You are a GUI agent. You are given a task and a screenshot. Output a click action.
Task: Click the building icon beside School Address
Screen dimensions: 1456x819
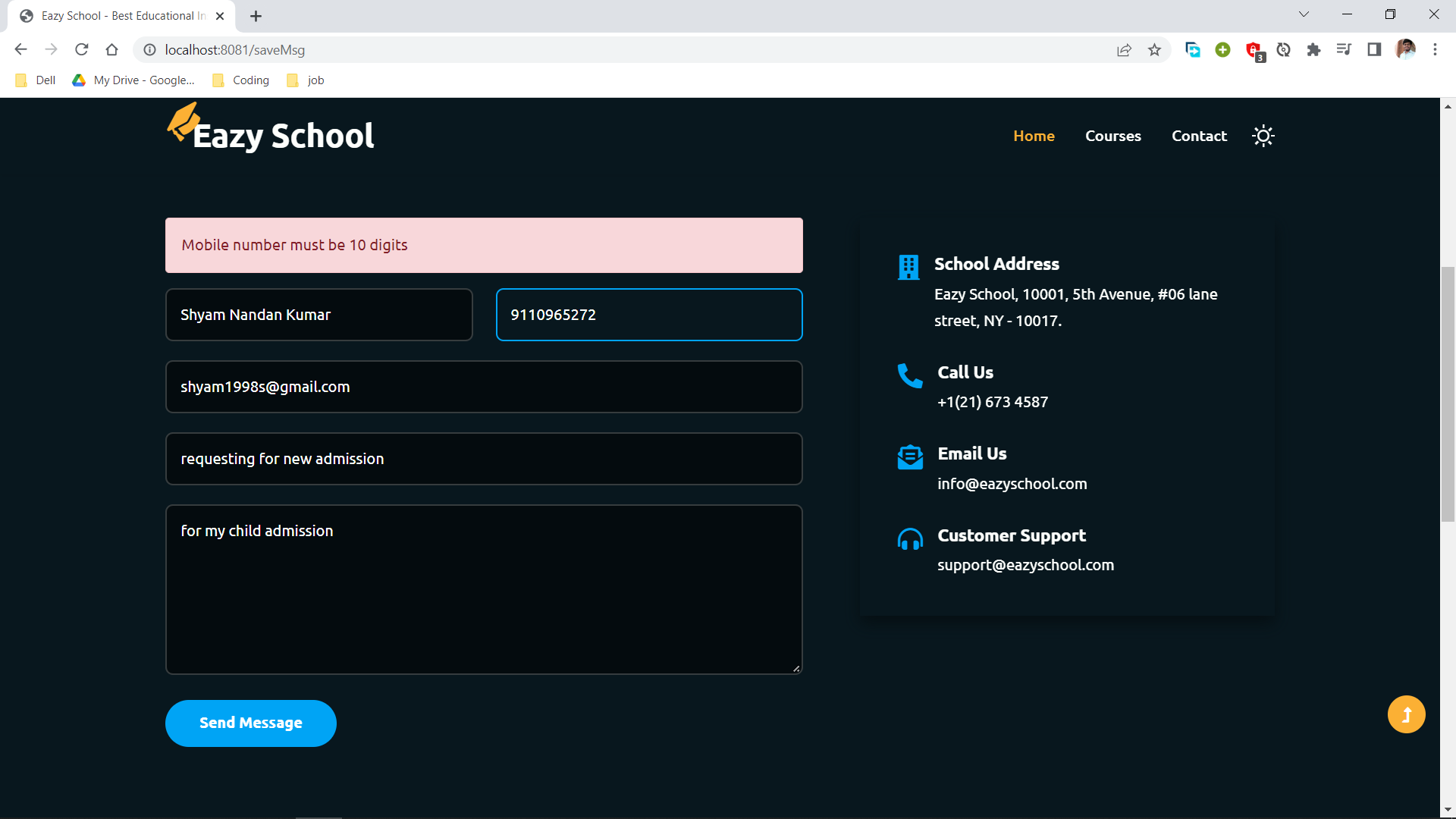point(909,267)
